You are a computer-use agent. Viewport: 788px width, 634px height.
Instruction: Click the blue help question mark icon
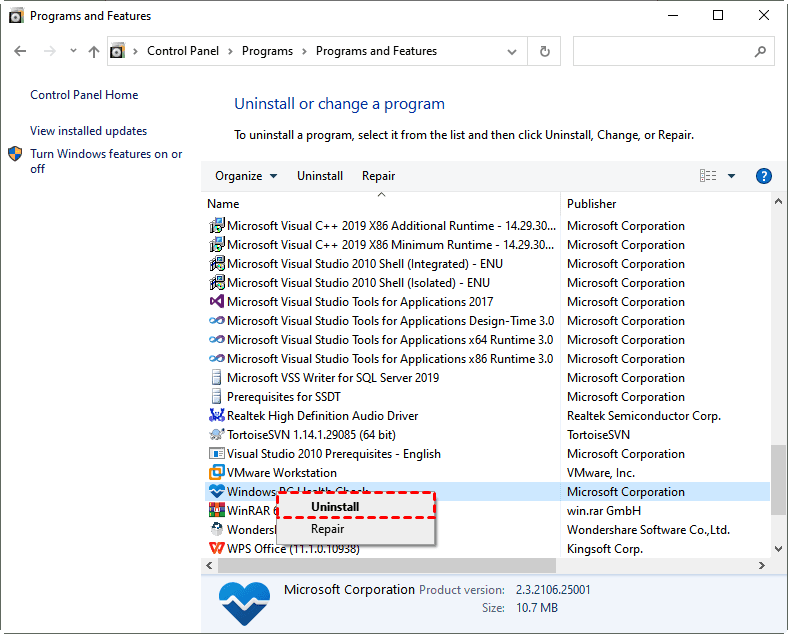764,176
